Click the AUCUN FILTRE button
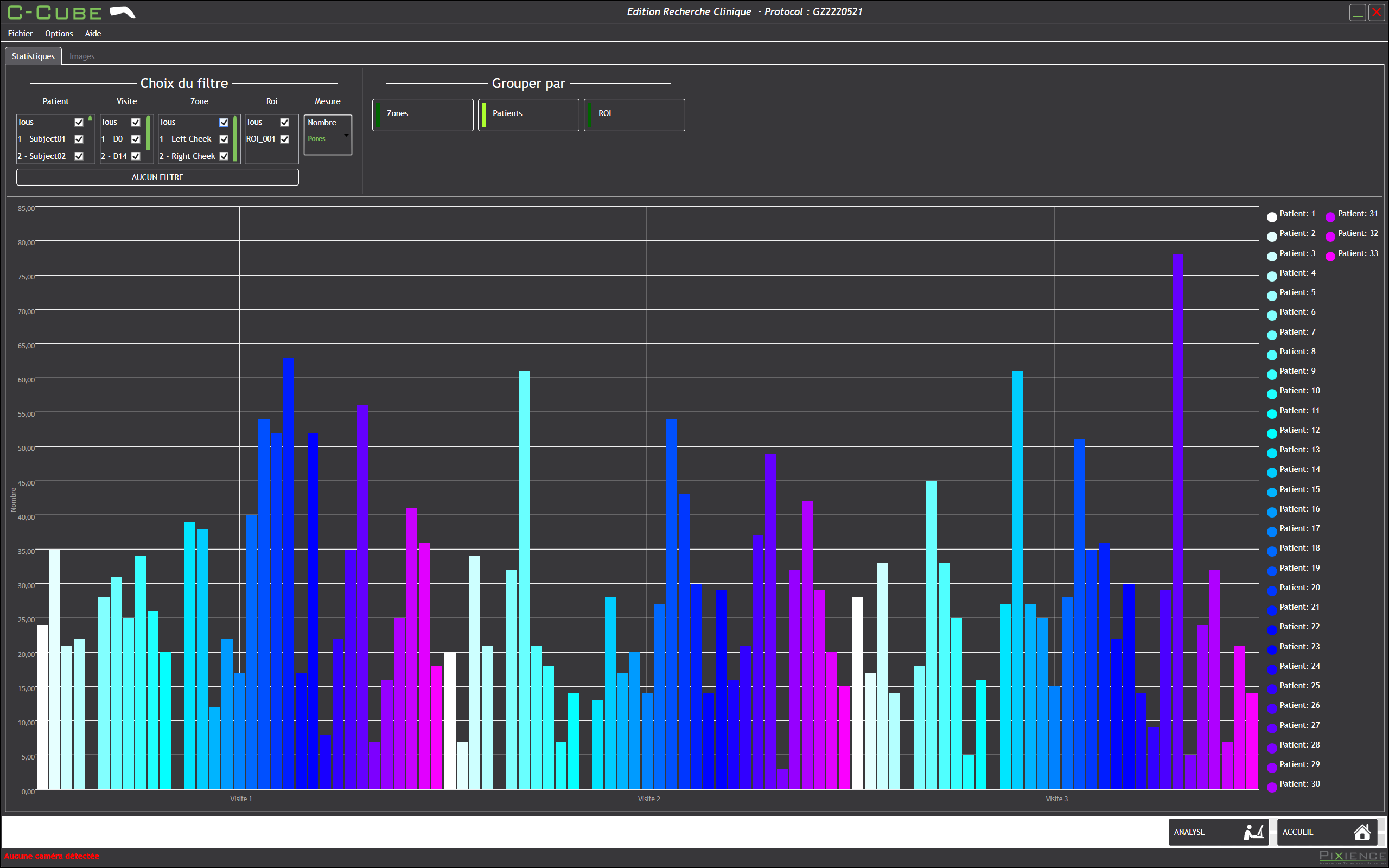The image size is (1389, 868). coord(157,177)
